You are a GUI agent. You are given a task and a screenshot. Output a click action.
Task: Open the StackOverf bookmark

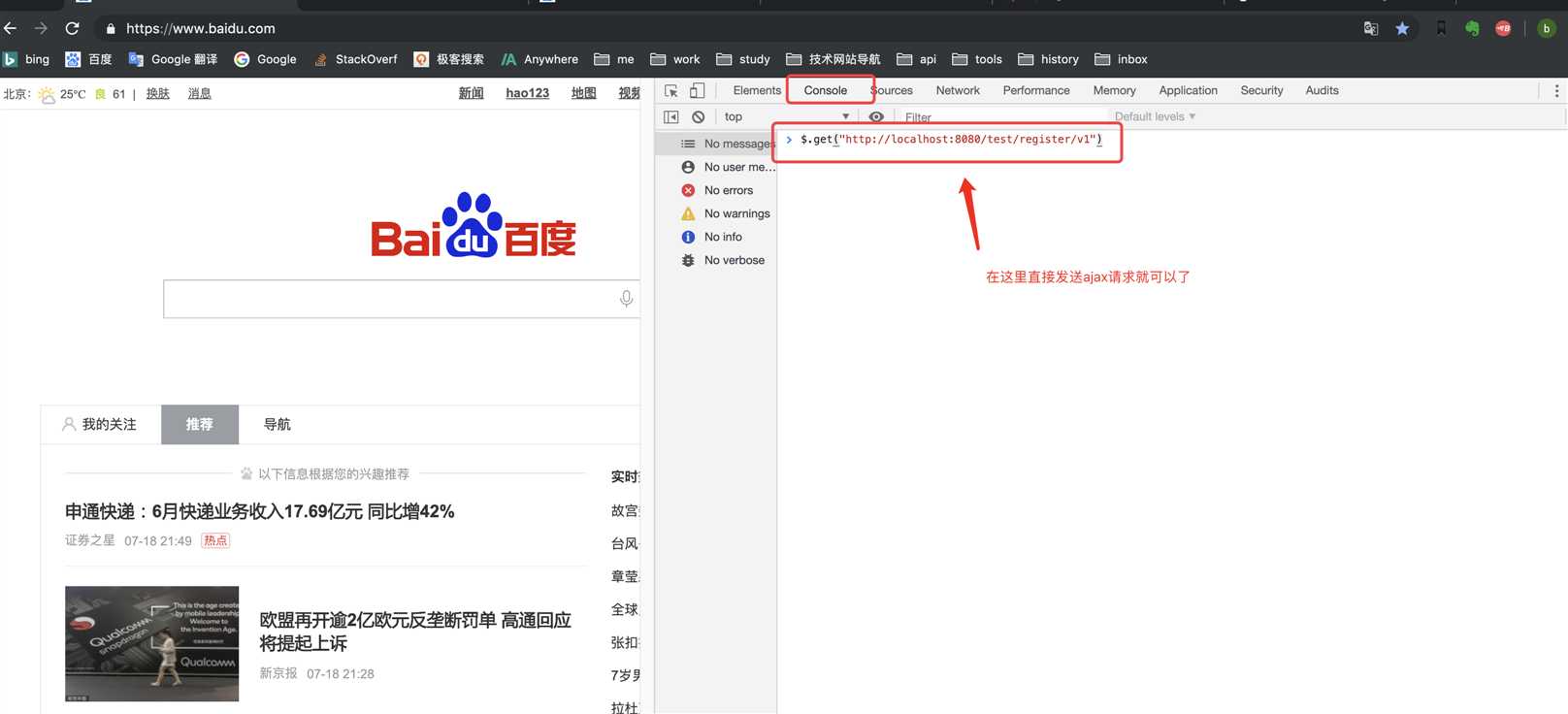pyautogui.click(x=355, y=59)
